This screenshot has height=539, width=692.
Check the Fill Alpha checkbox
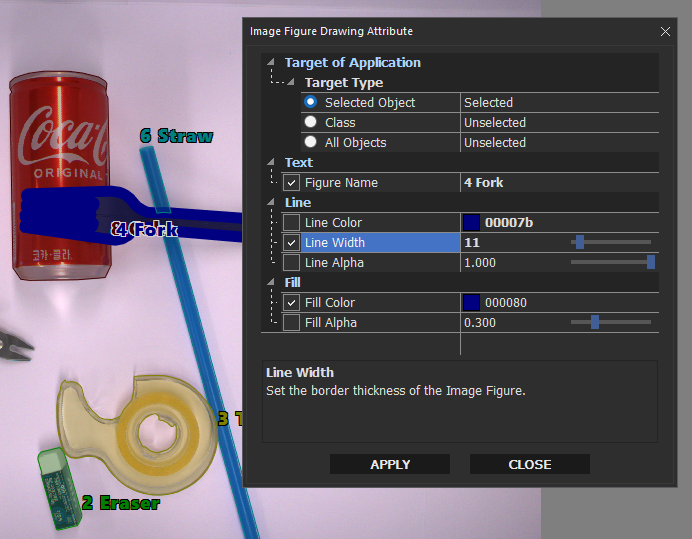(291, 323)
